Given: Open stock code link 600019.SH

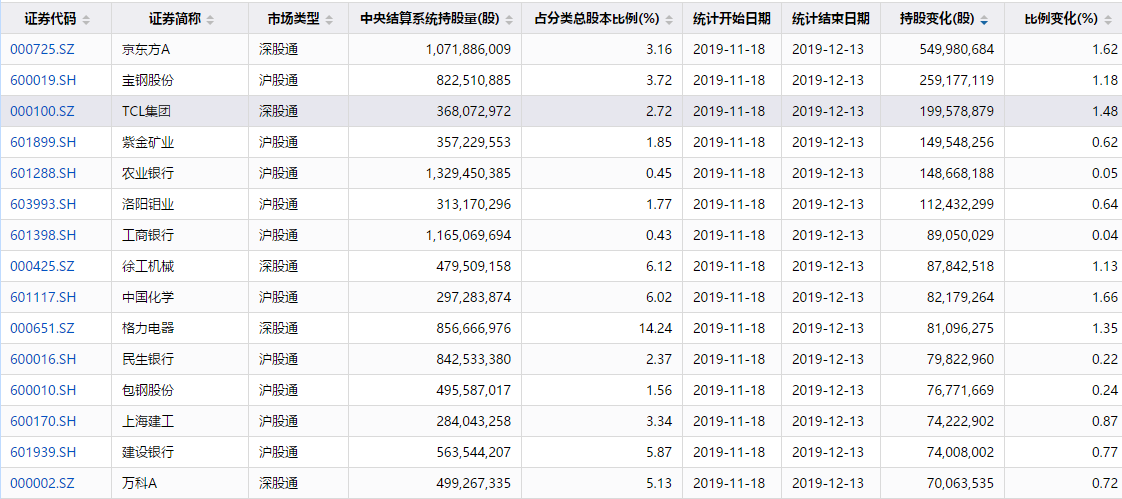Looking at the screenshot, I should point(43,80).
